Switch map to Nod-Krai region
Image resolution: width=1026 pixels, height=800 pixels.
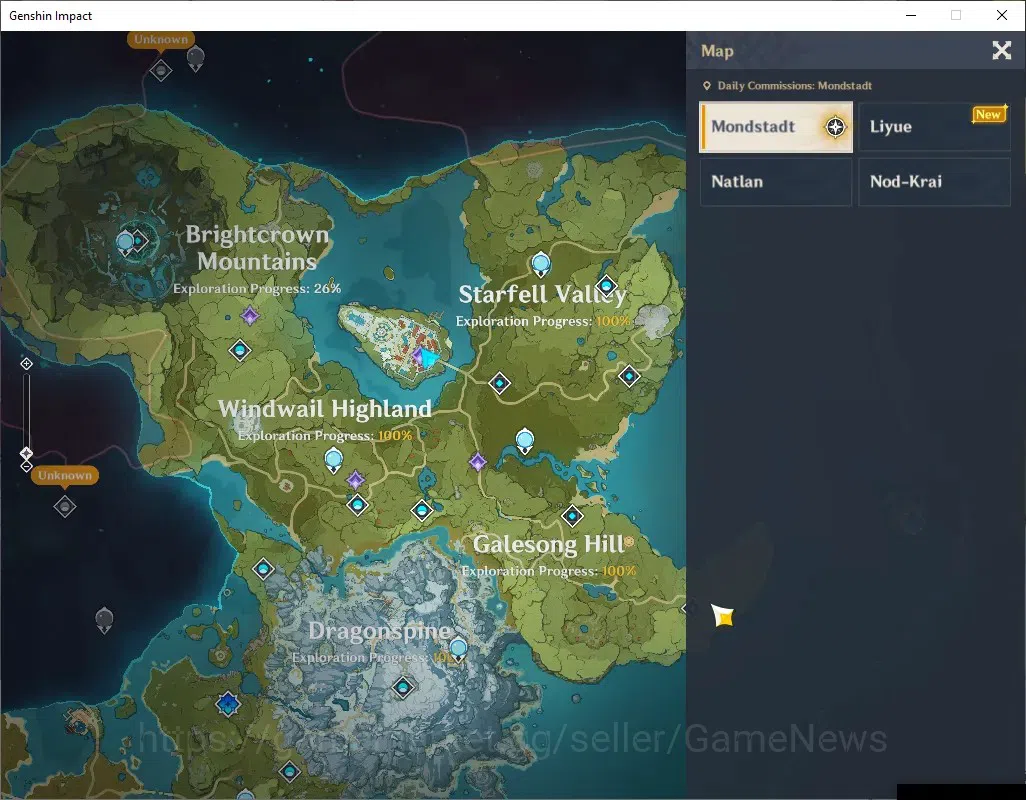(934, 182)
